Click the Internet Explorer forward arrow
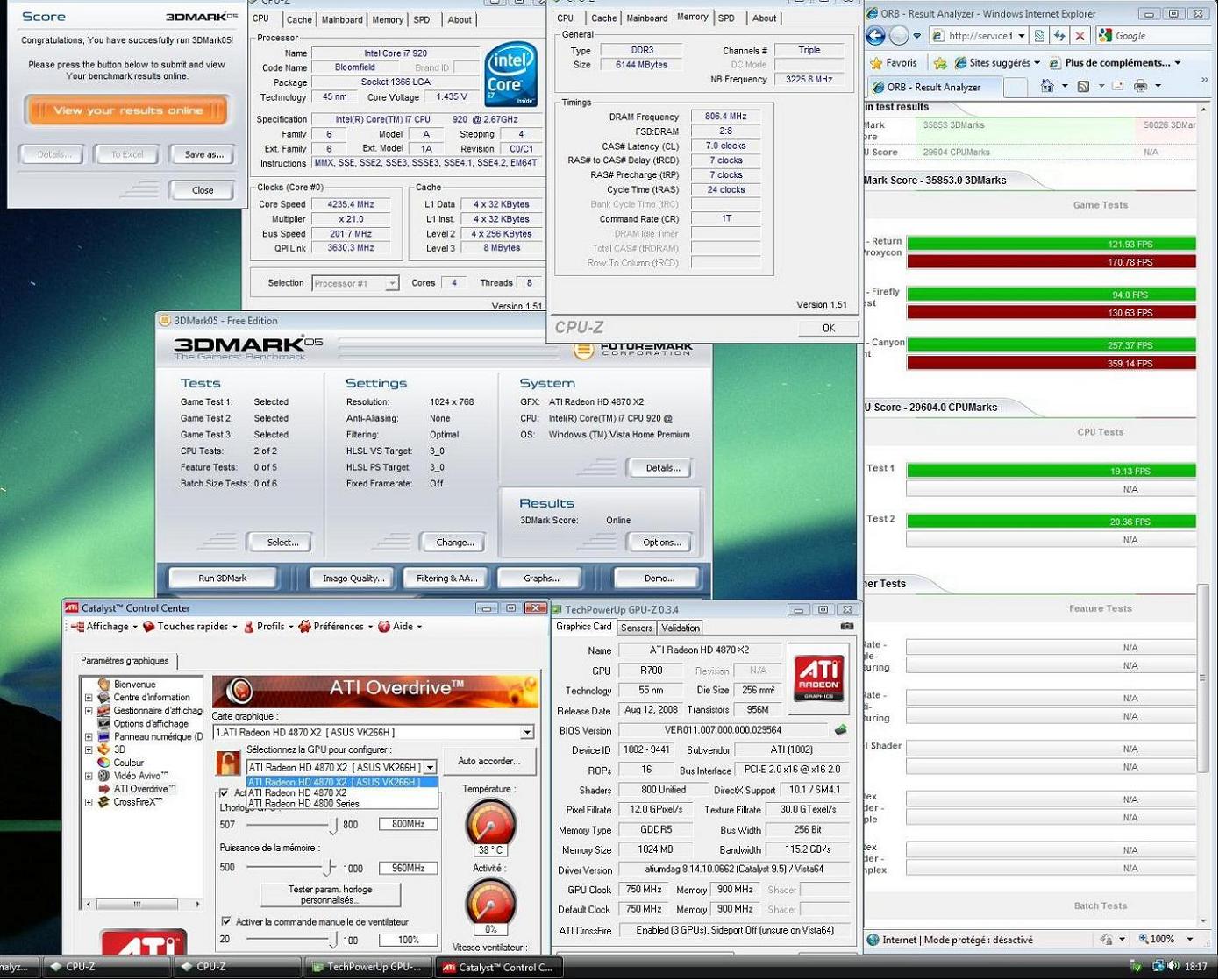 899,36
